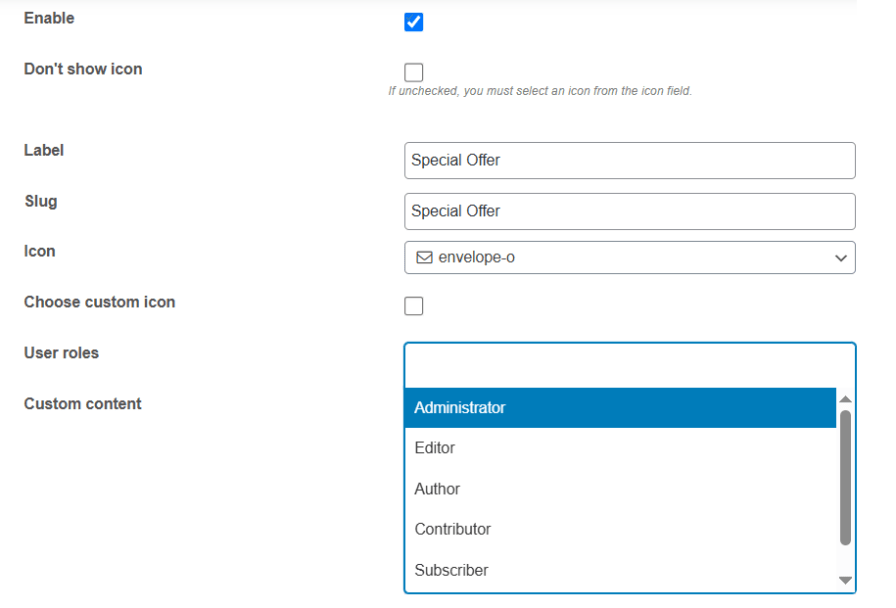
Task: Check the Don't show icon checkbox
Action: [x=413, y=71]
